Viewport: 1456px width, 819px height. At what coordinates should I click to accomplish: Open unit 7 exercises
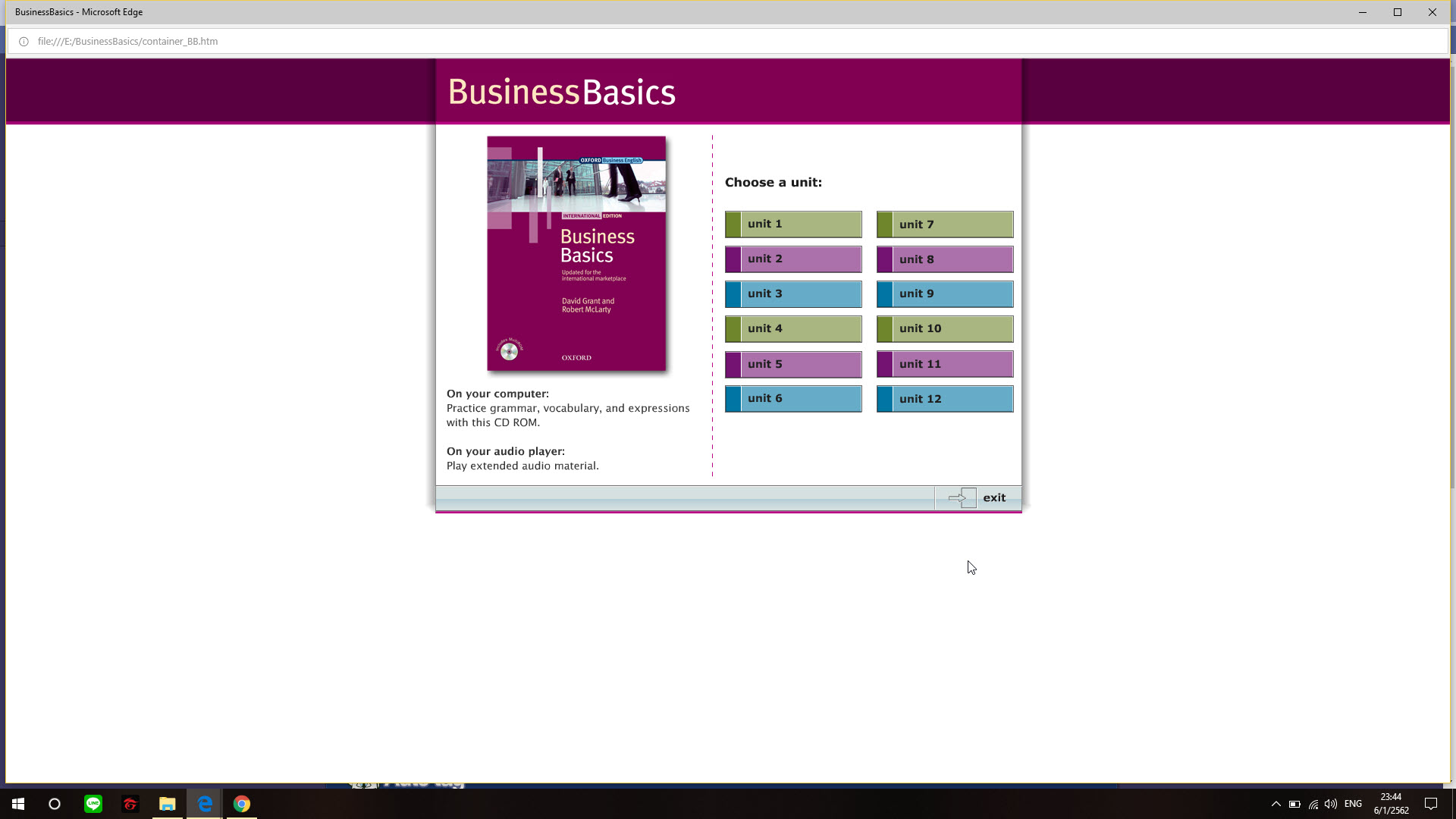pyautogui.click(x=945, y=224)
